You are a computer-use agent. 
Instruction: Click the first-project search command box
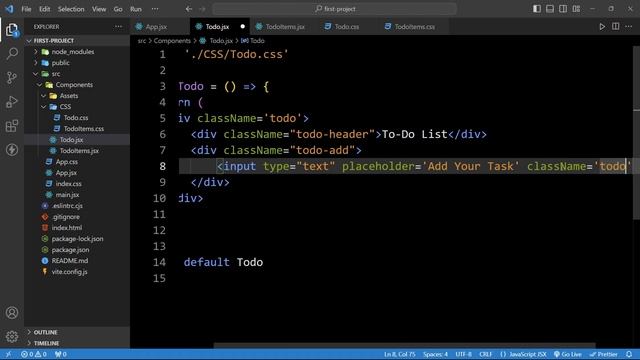coord(334,9)
